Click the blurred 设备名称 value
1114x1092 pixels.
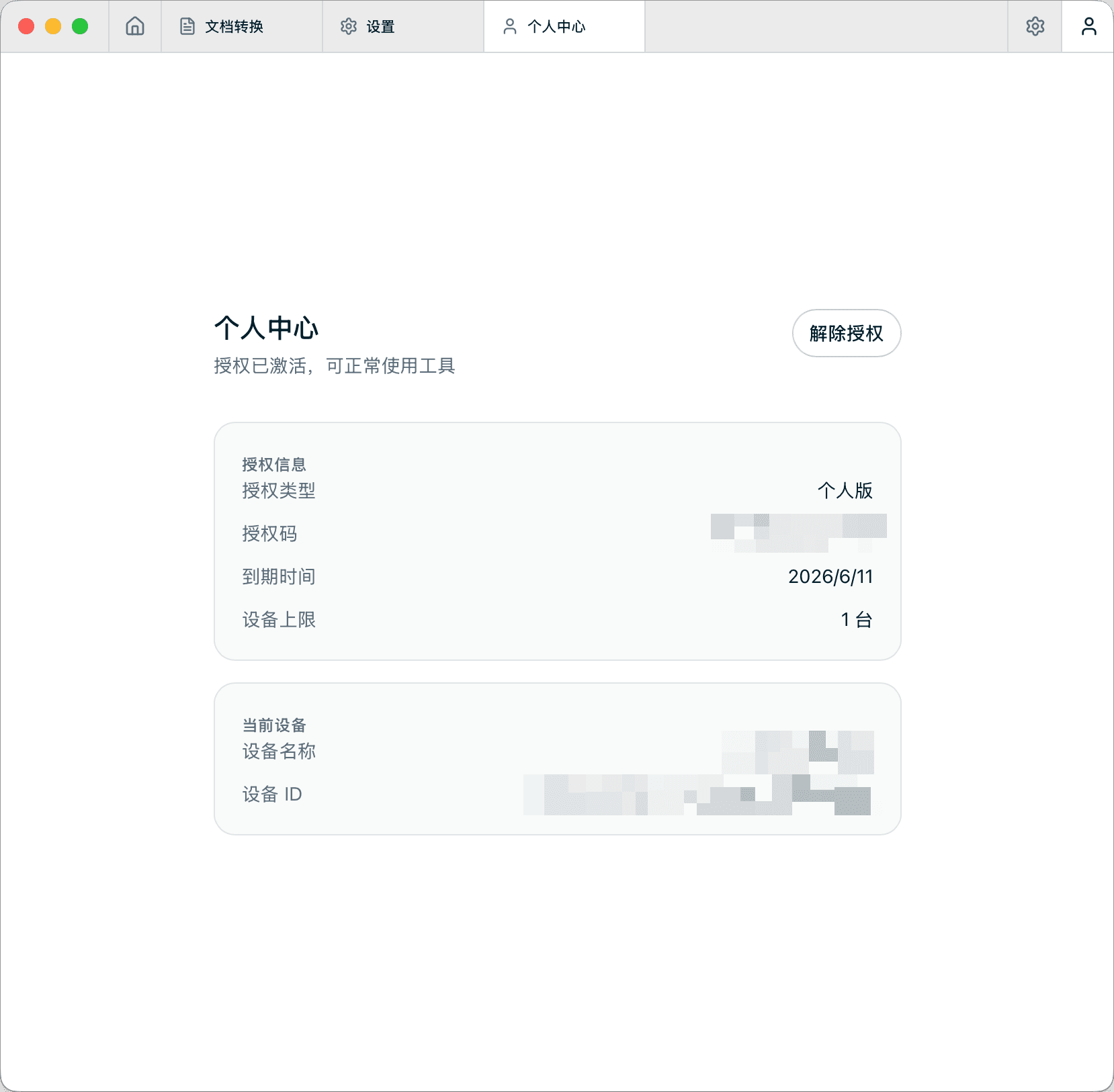(798, 752)
